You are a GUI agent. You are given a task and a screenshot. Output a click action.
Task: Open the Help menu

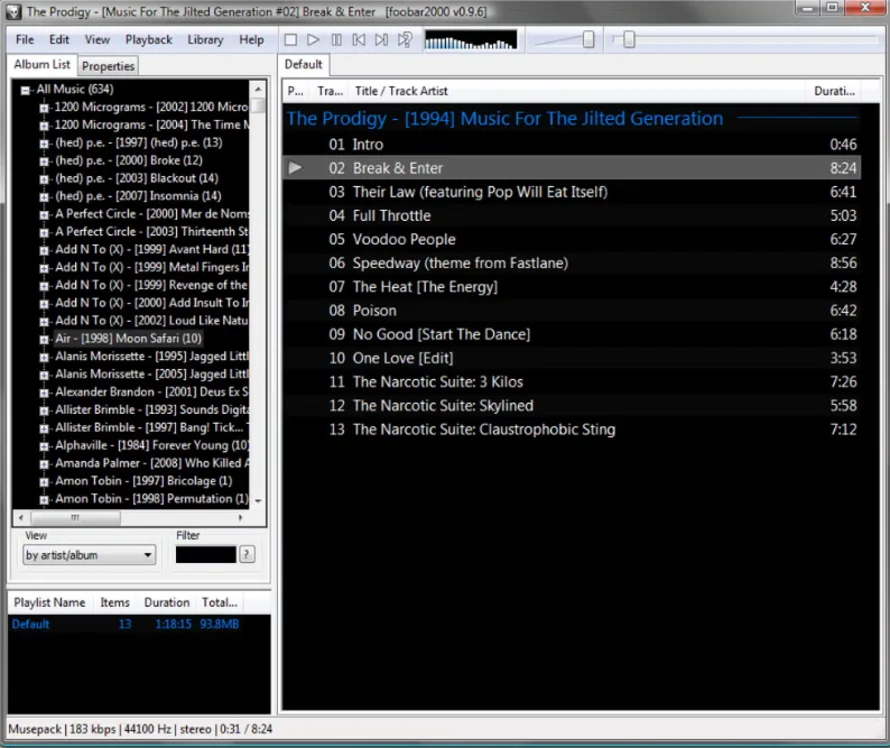pos(251,40)
